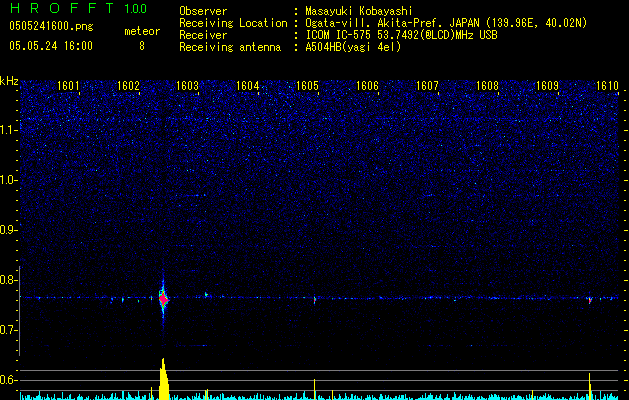Click the 'Receiving Location' field label
Image resolution: width=629 pixels, height=400 pixels.
pyautogui.click(x=233, y=23)
